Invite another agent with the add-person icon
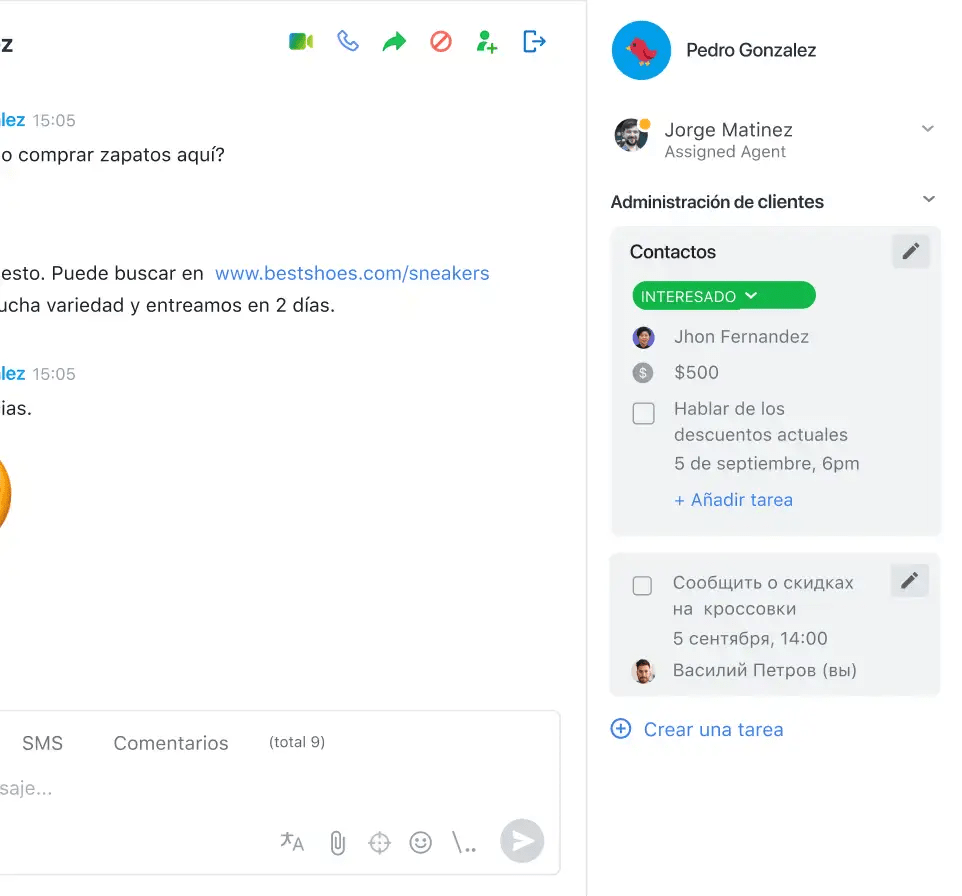The image size is (962, 896). [x=487, y=42]
